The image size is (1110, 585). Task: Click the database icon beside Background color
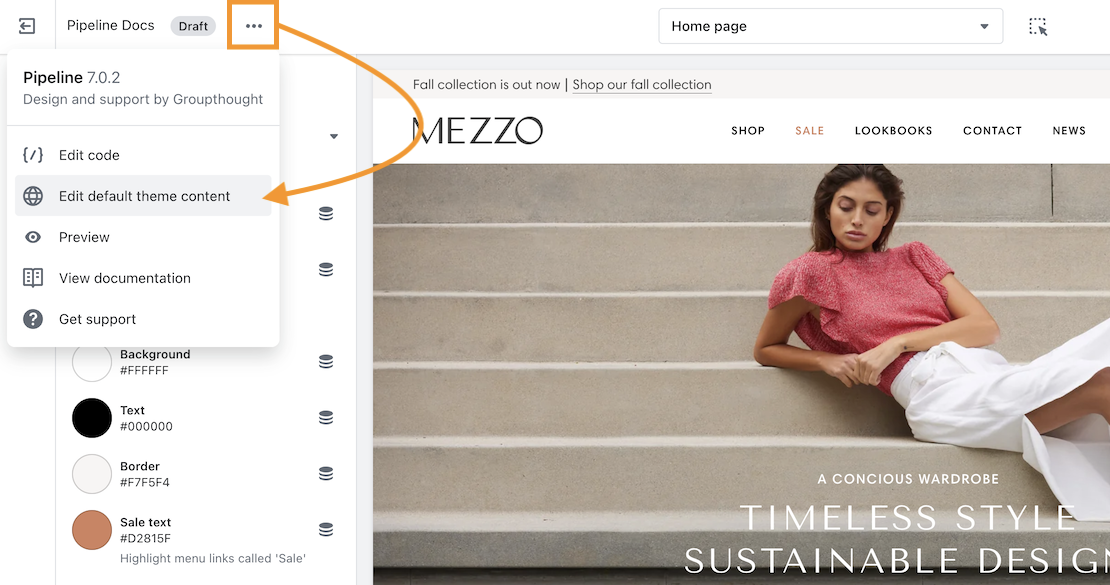[x=326, y=362]
